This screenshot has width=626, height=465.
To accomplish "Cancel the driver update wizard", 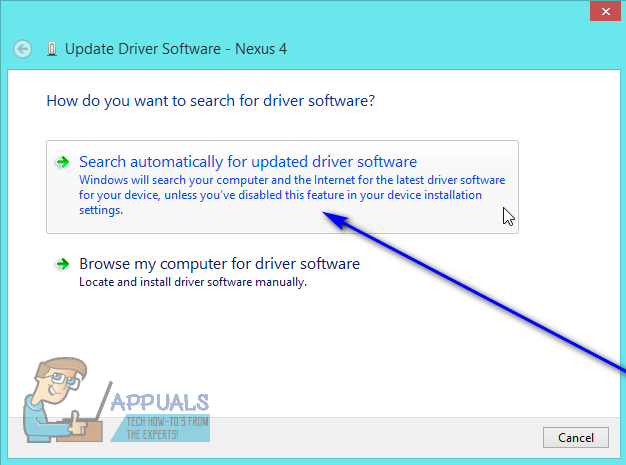I will click(x=576, y=437).
